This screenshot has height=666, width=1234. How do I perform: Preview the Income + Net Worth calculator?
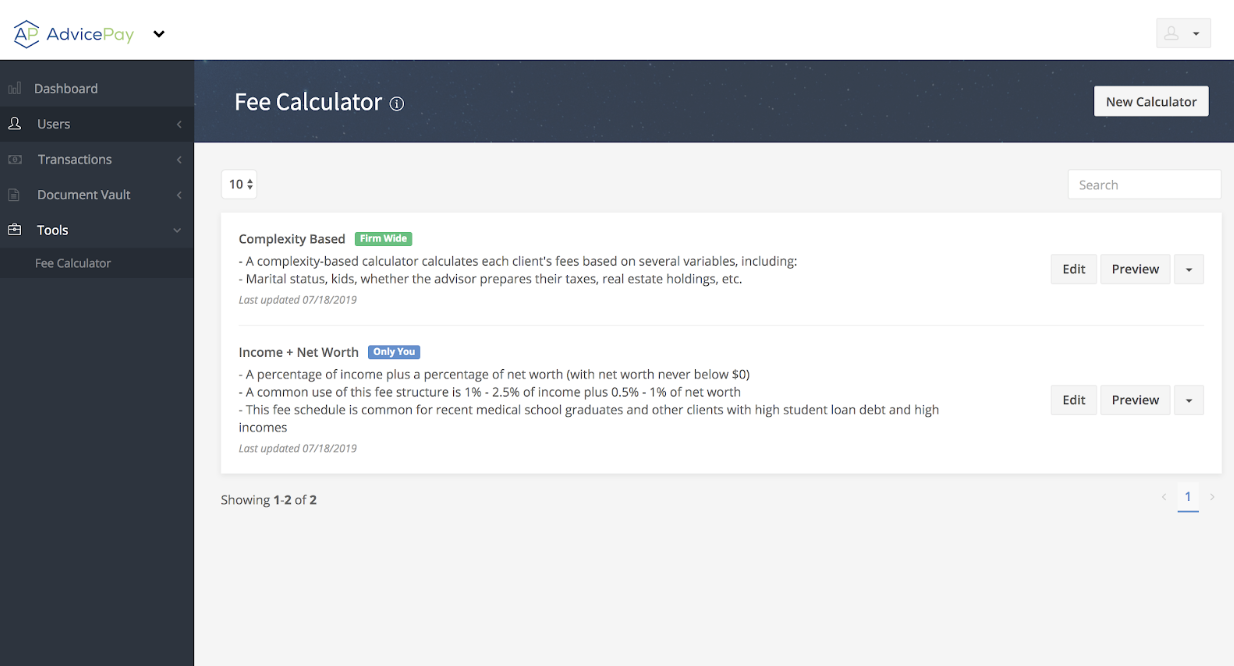pos(1135,399)
